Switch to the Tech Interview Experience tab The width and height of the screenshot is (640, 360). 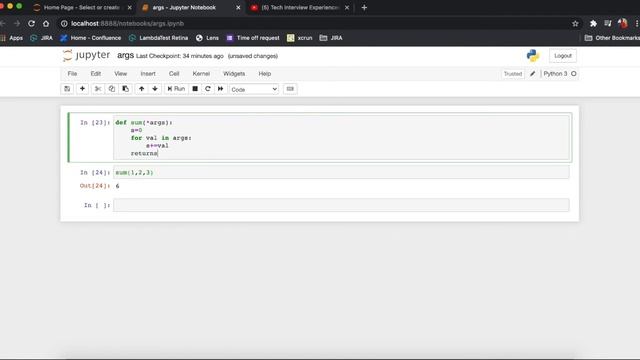tap(300, 7)
